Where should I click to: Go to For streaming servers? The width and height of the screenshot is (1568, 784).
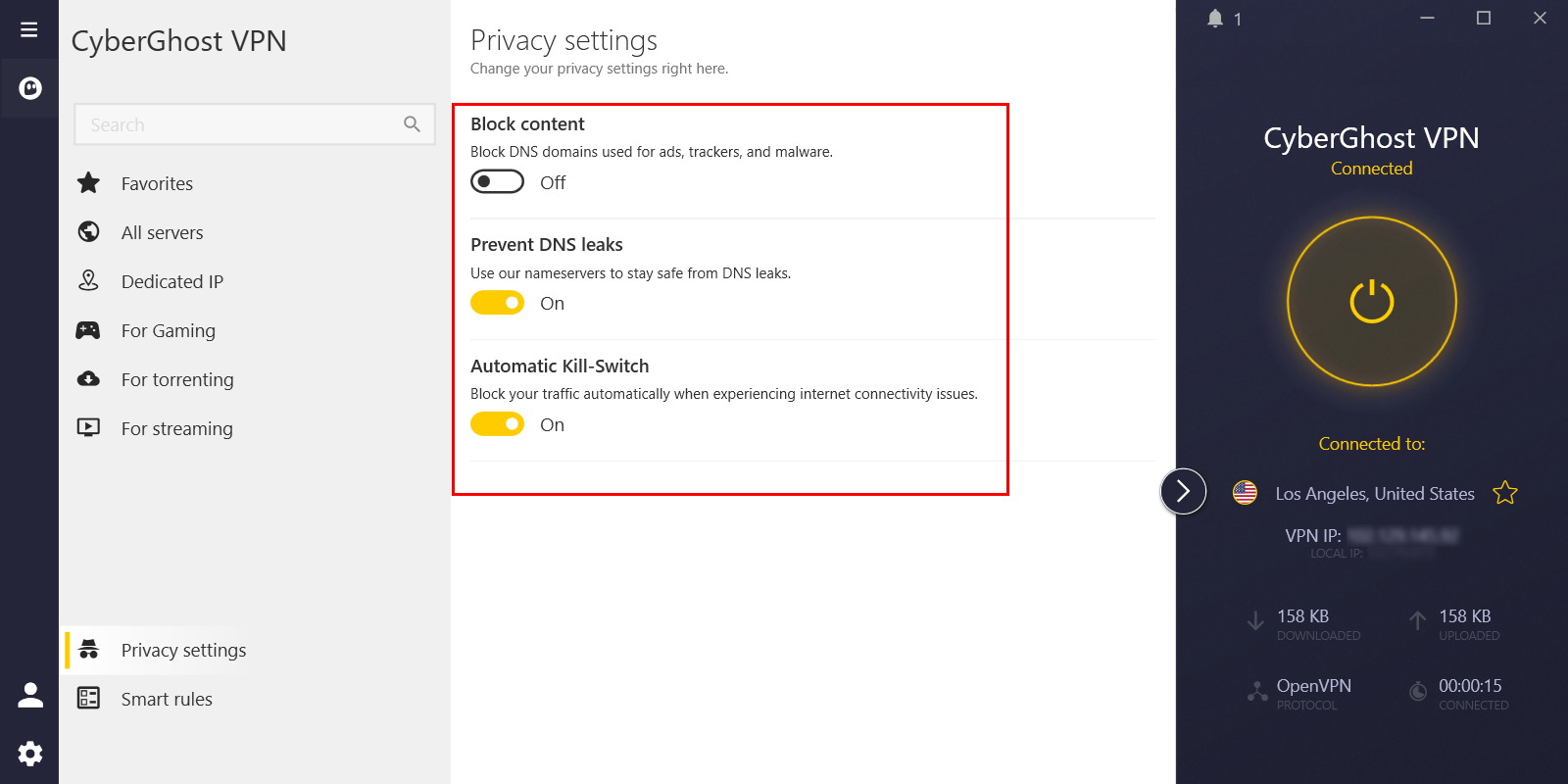tap(177, 428)
